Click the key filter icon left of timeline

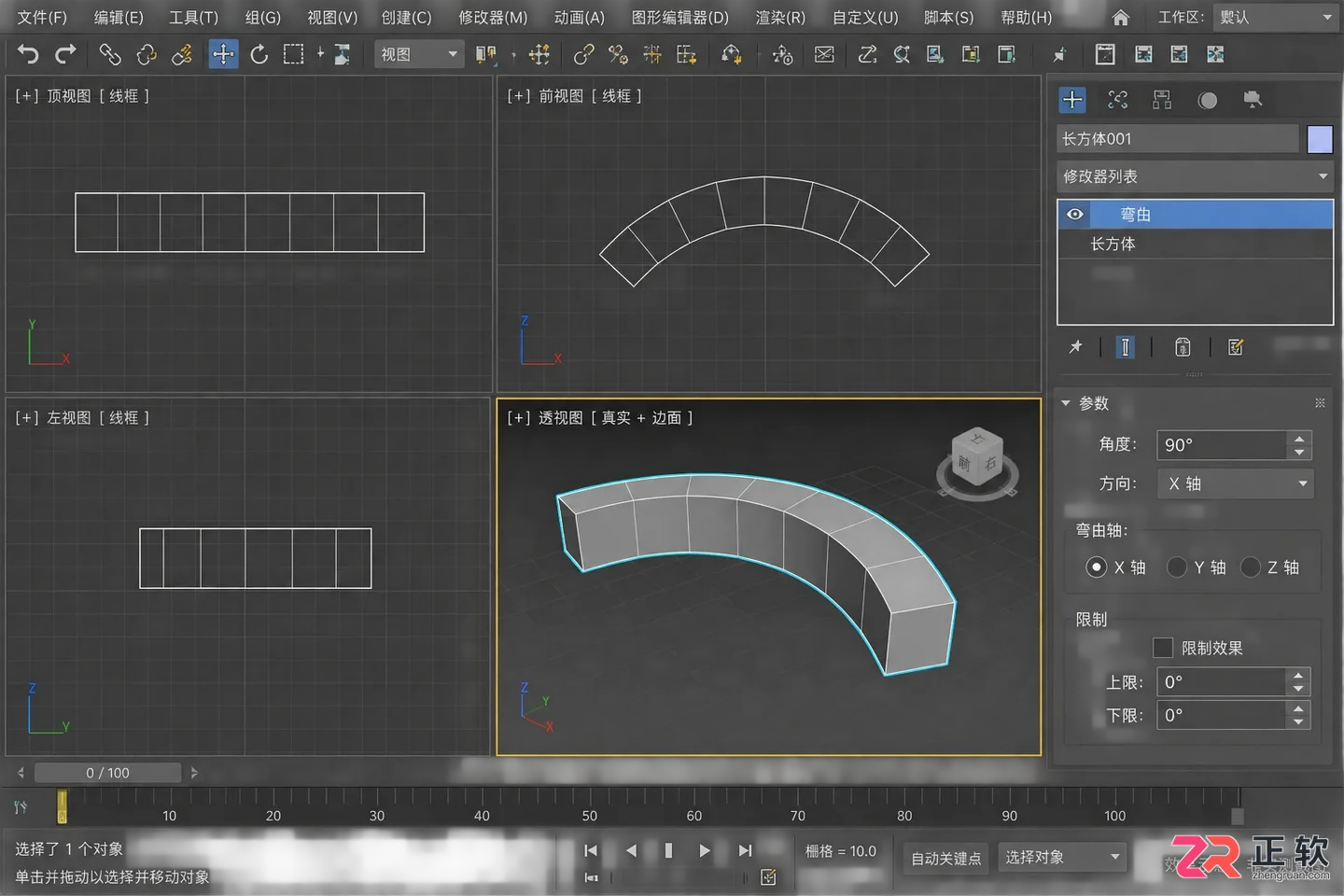[x=21, y=807]
